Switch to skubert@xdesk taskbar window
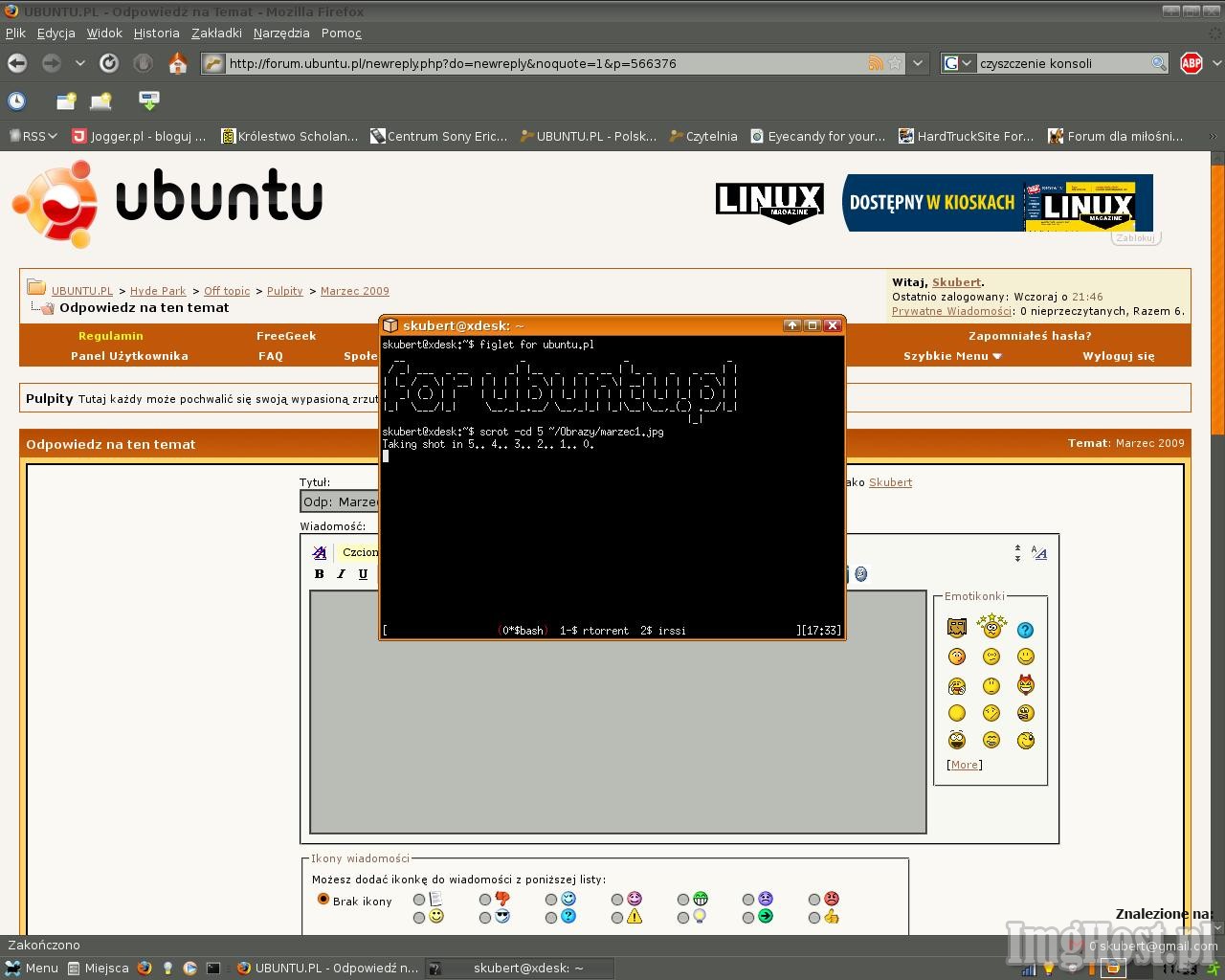Image resolution: width=1225 pixels, height=980 pixels. point(520,968)
